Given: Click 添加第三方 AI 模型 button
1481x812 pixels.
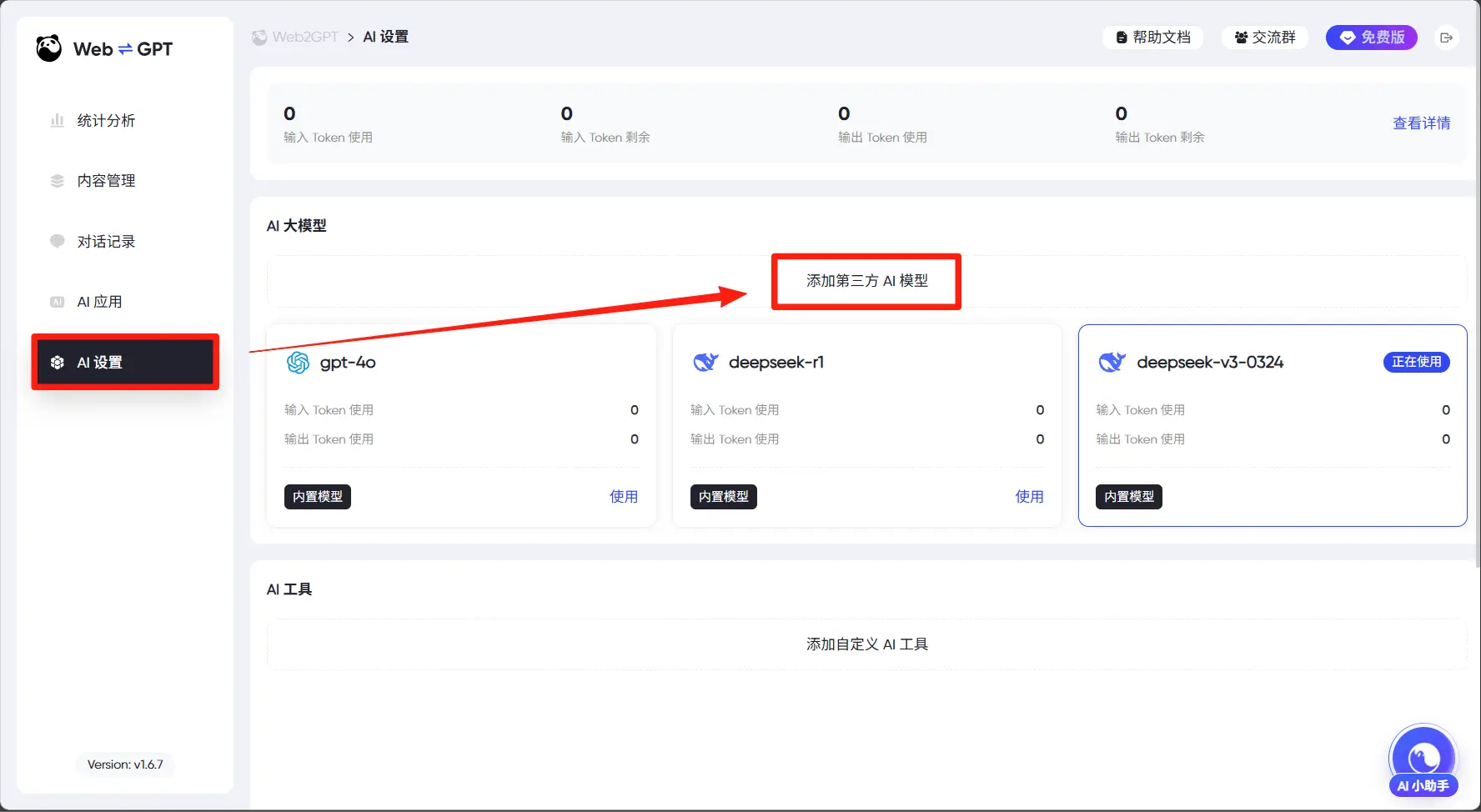Looking at the screenshot, I should [x=866, y=281].
